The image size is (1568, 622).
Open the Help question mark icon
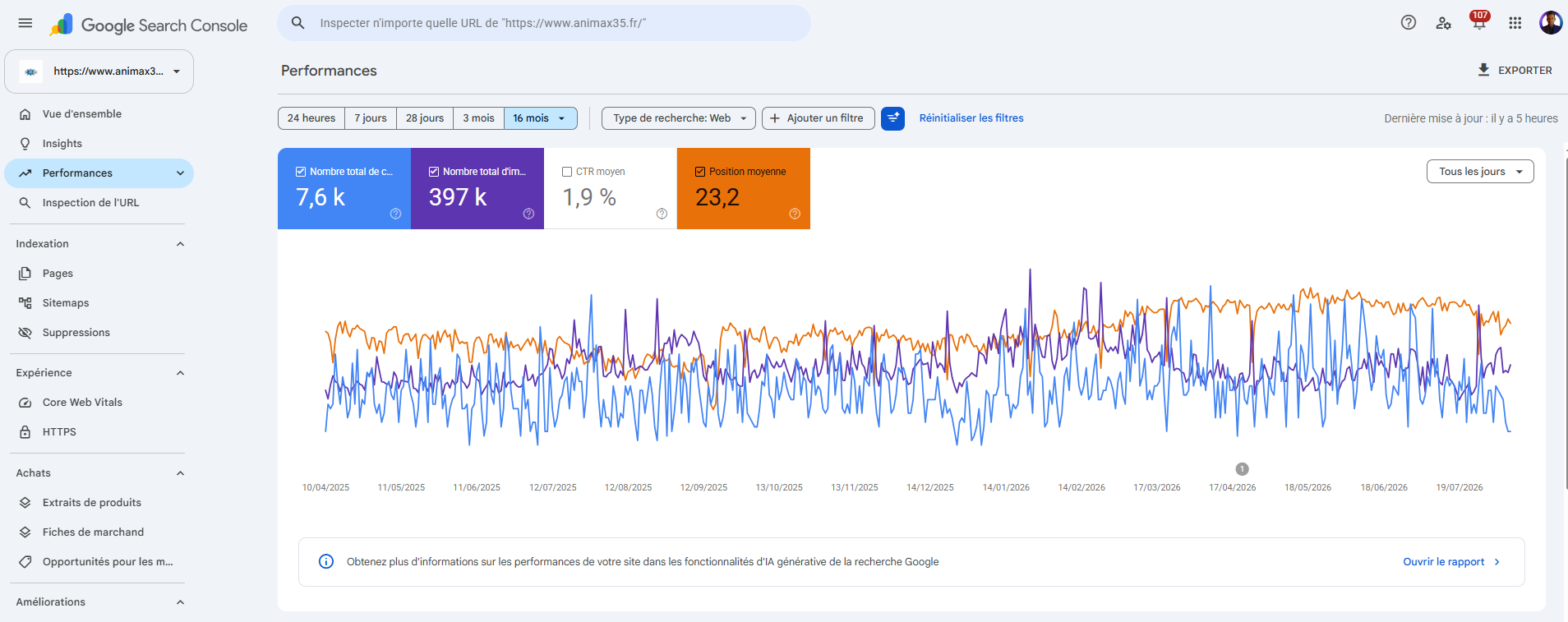[1409, 23]
